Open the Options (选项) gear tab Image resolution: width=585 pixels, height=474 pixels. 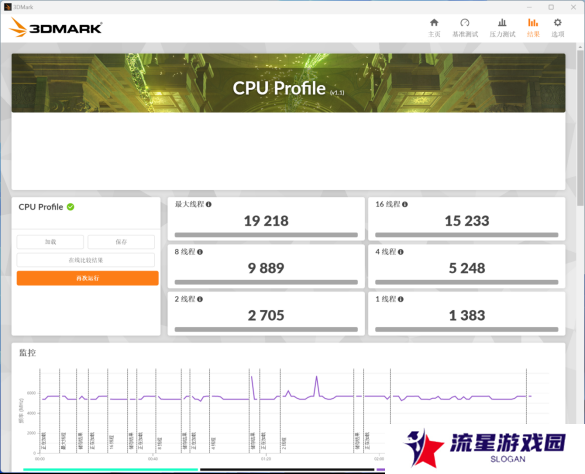[x=558, y=28]
